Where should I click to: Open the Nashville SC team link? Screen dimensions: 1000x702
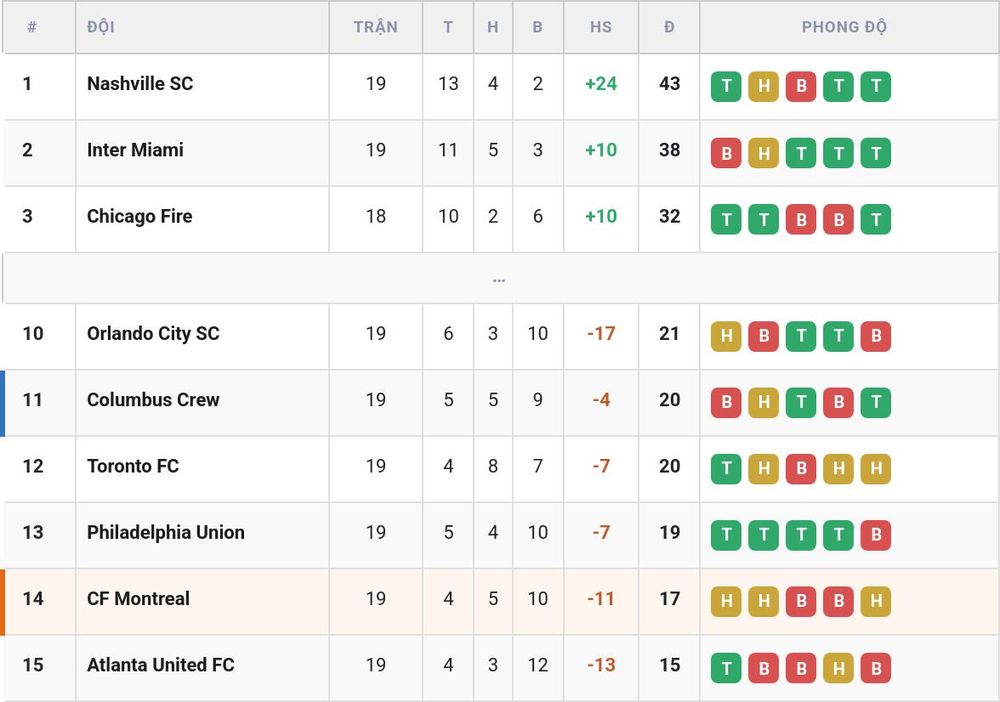140,84
